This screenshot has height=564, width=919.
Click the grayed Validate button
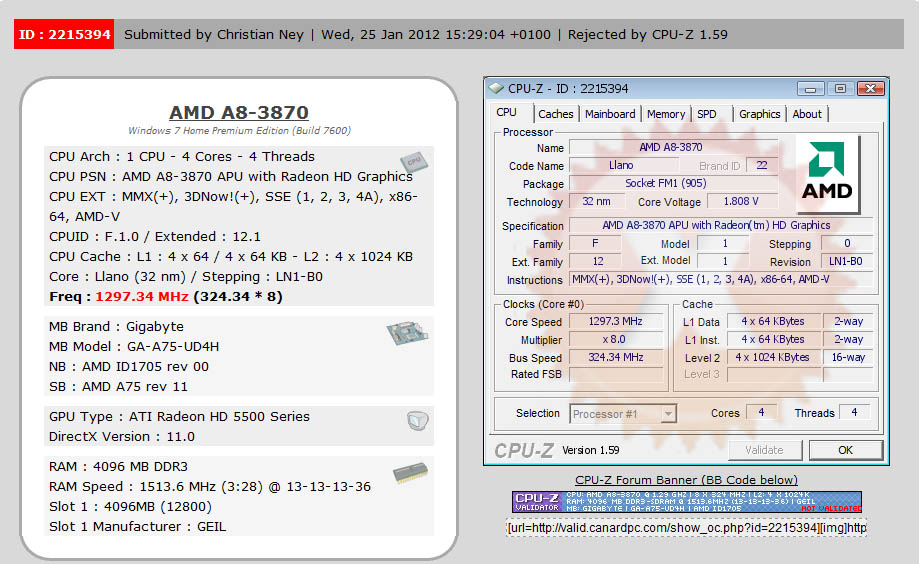pos(764,450)
